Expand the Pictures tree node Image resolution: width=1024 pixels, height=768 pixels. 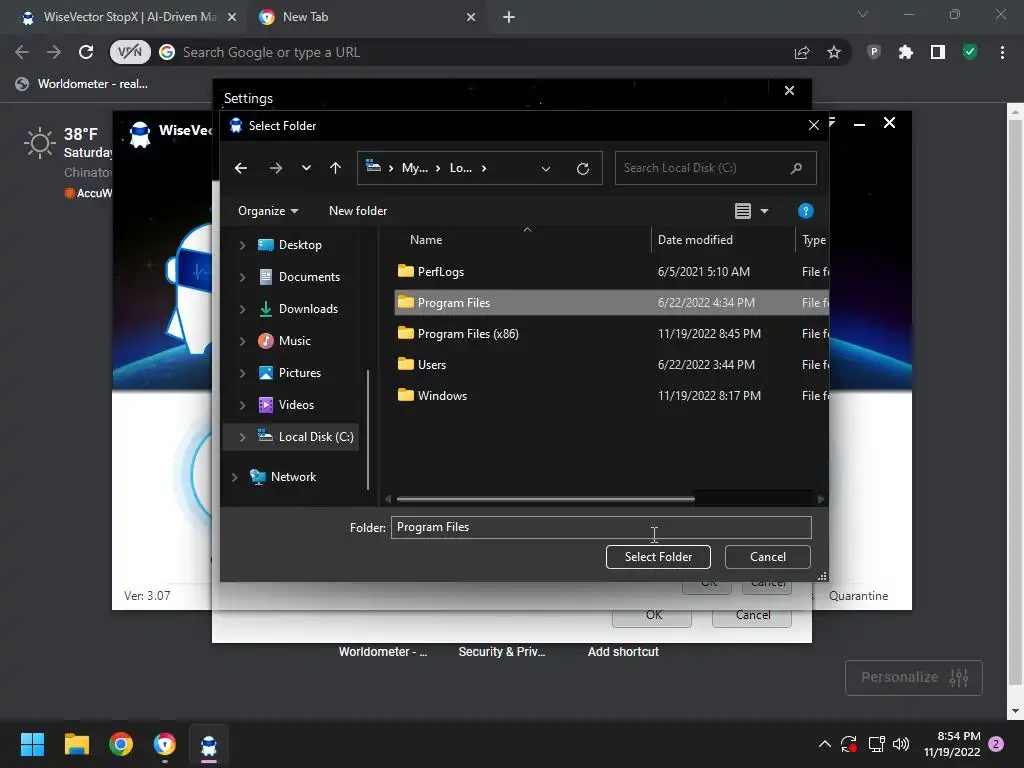click(x=242, y=373)
